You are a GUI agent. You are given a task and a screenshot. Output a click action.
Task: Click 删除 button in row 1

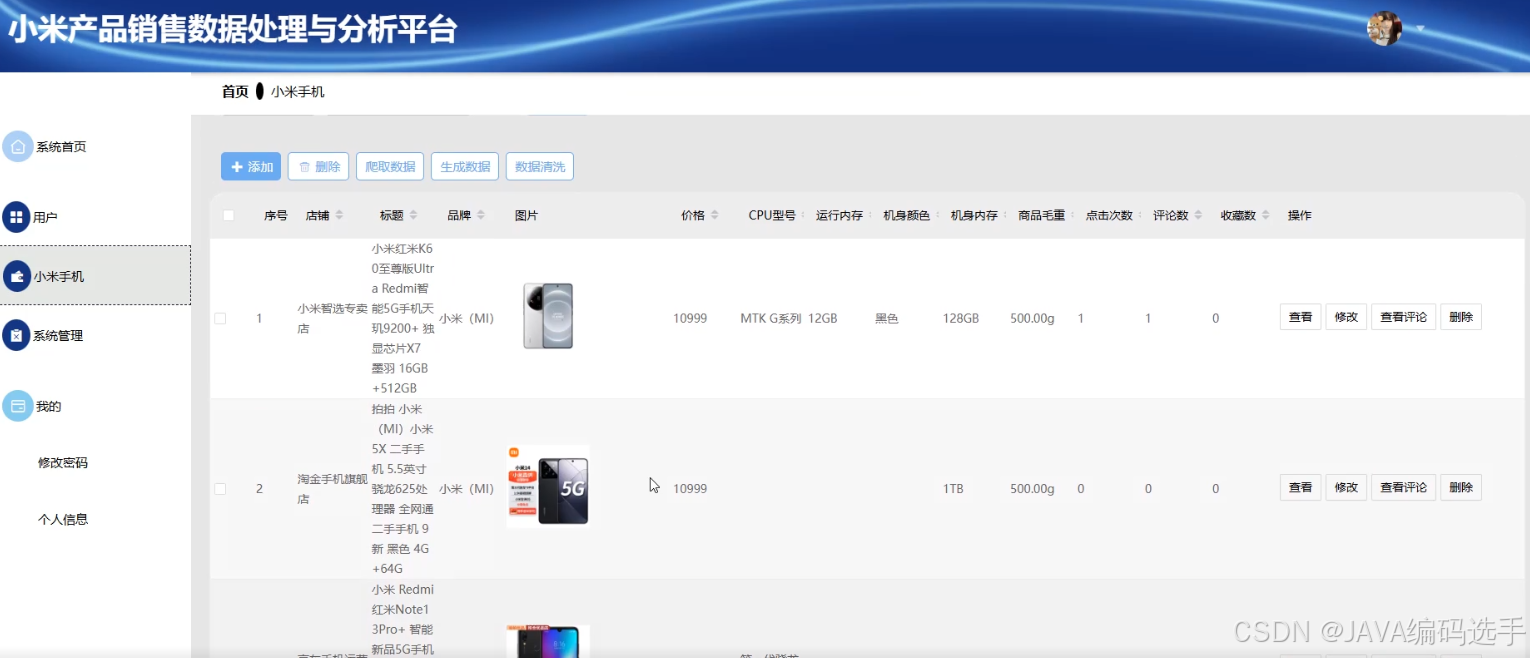click(1461, 317)
